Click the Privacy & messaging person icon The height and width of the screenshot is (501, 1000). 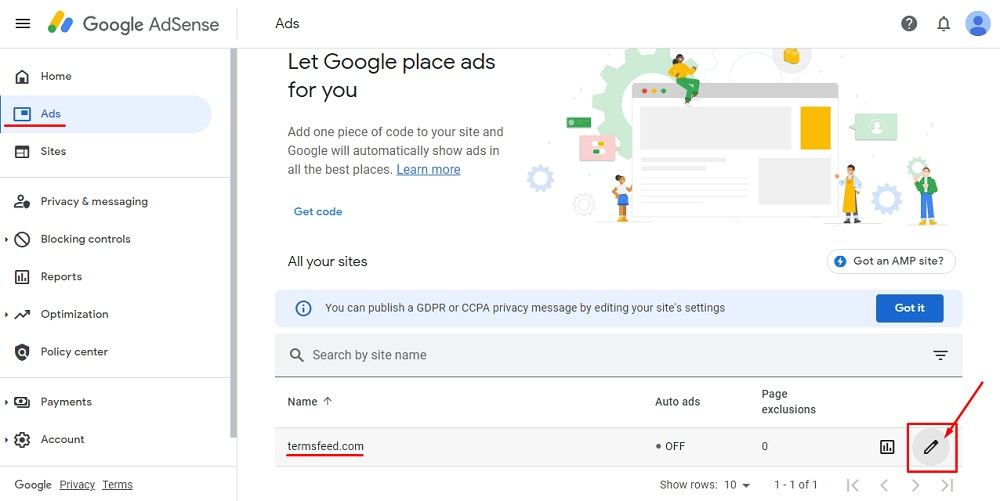(22, 201)
